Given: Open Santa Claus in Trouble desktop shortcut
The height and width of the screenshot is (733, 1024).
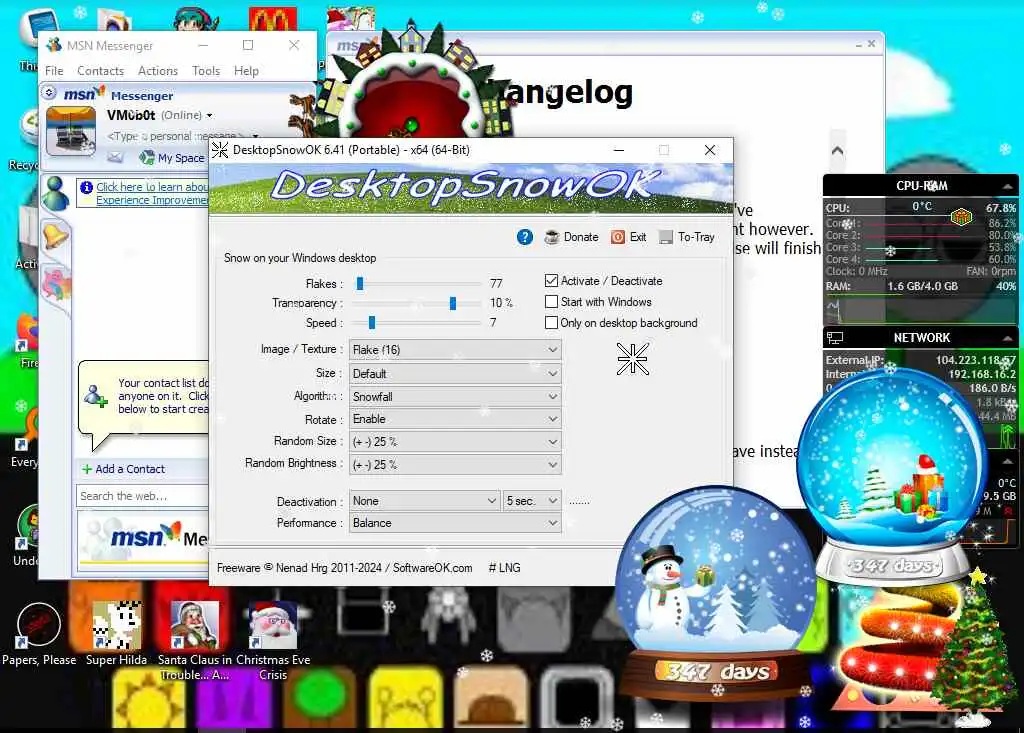Looking at the screenshot, I should pos(195,640).
